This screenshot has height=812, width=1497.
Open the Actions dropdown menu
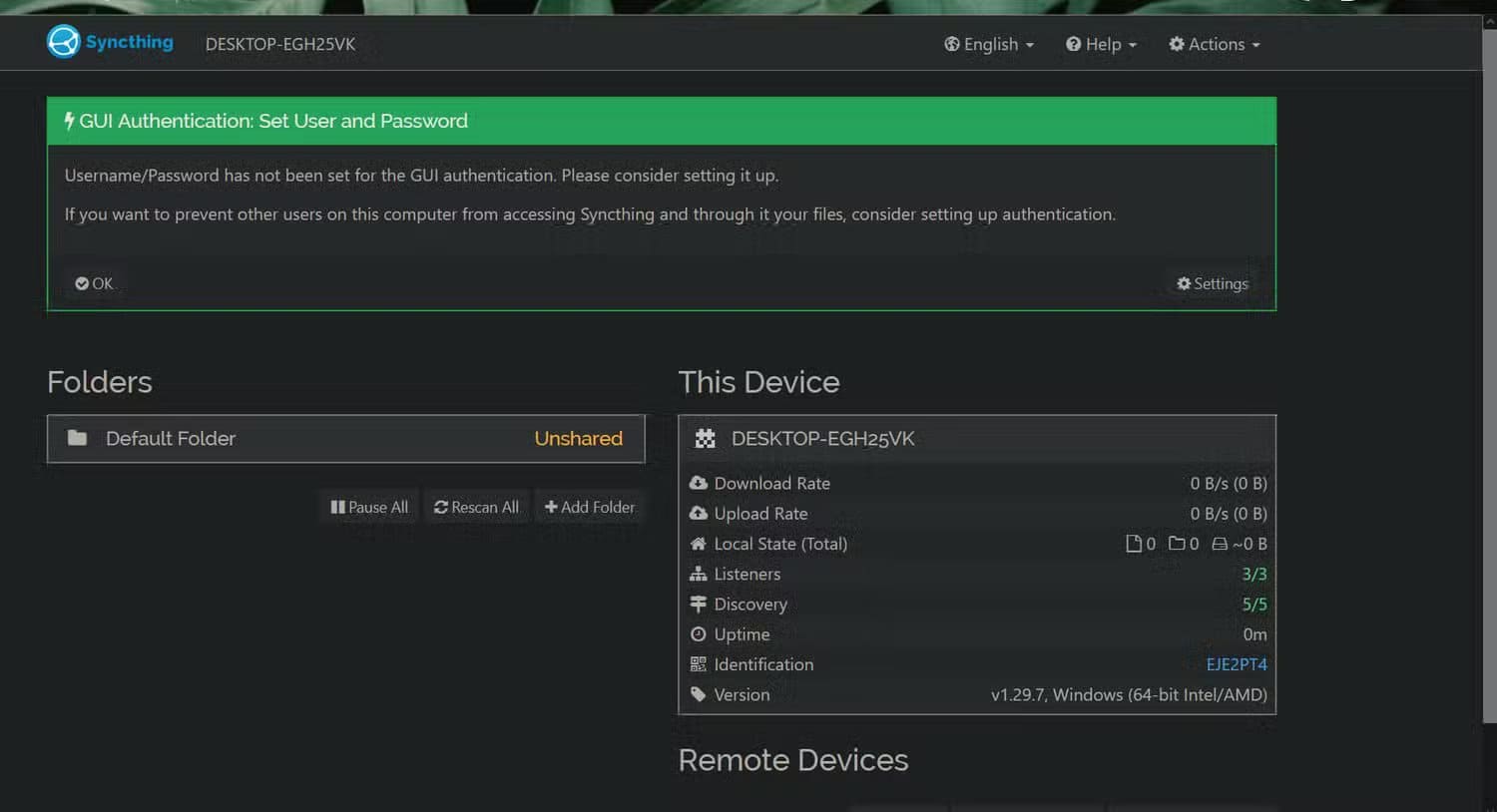(1214, 44)
